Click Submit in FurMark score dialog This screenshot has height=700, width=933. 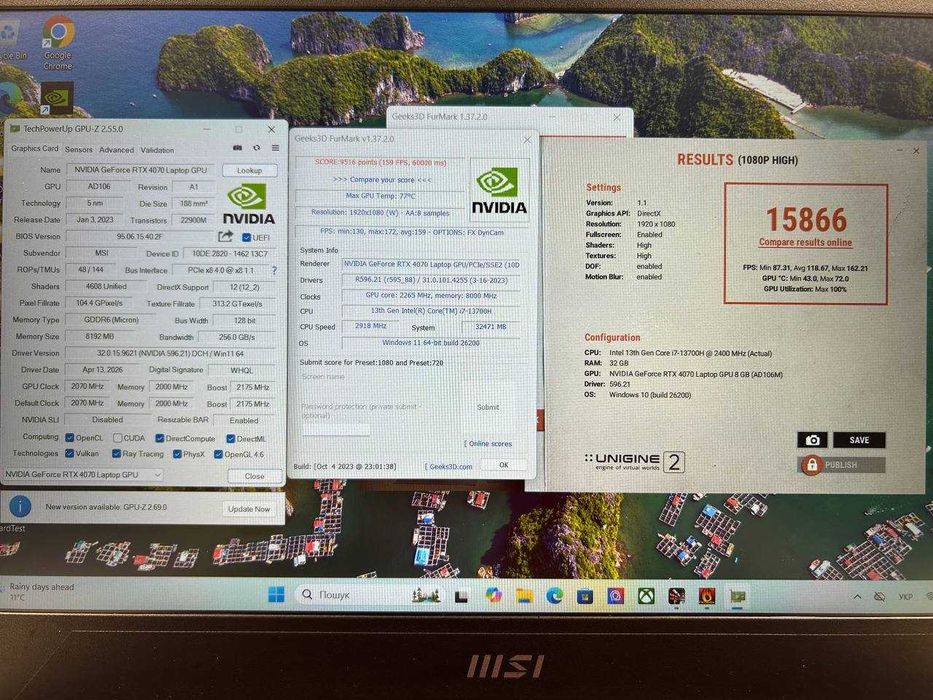[x=487, y=407]
